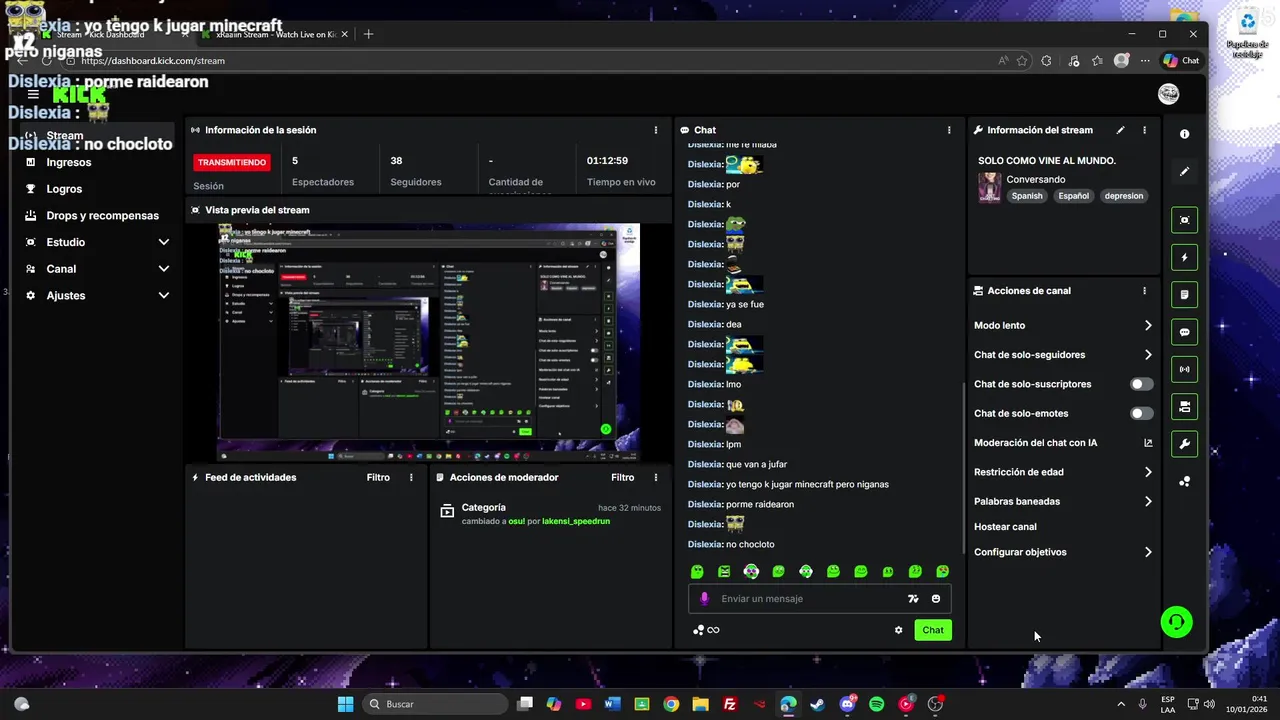The height and width of the screenshot is (720, 1280).
Task: Open options menu of Feed de actividades
Action: (411, 478)
